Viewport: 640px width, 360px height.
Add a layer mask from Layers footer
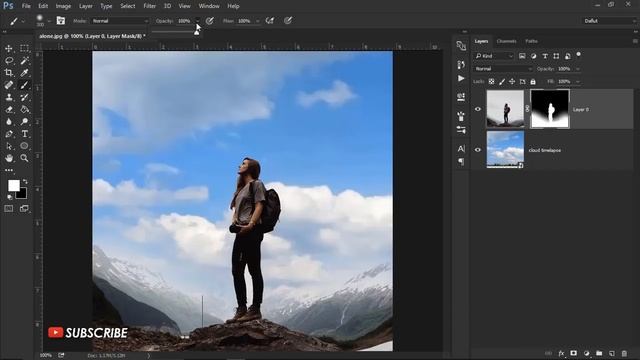click(573, 353)
